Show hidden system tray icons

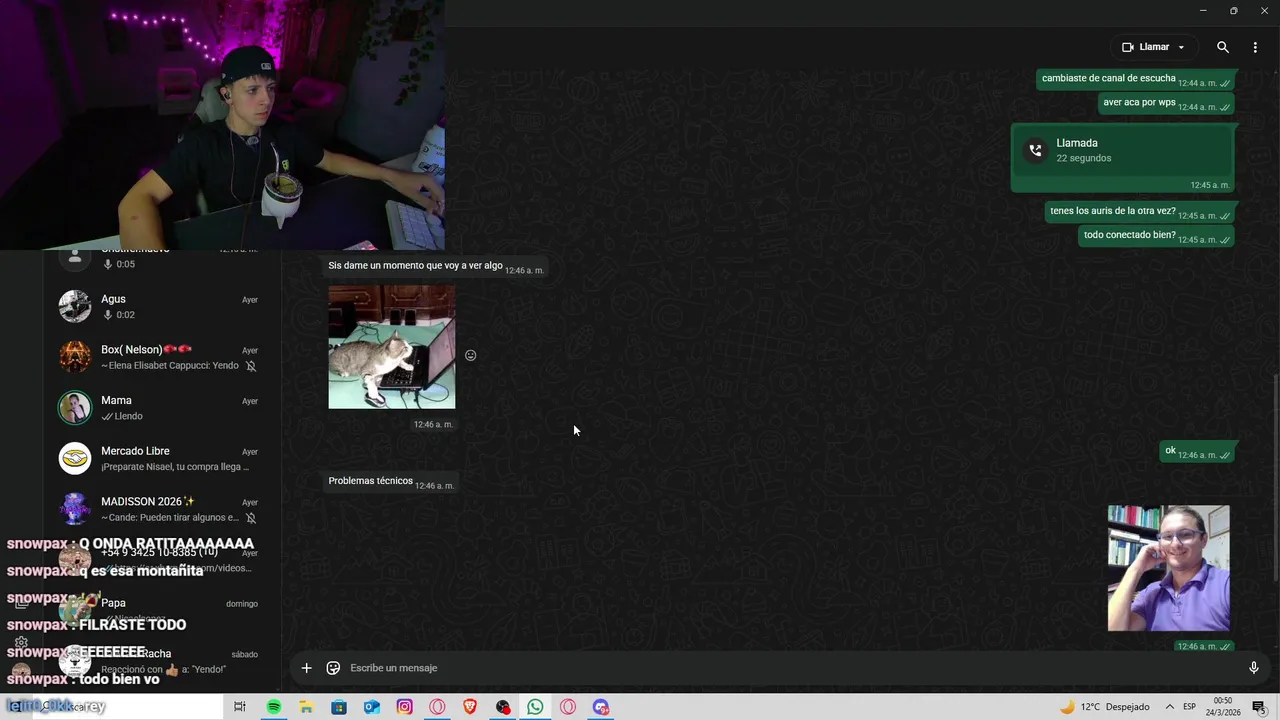1169,707
